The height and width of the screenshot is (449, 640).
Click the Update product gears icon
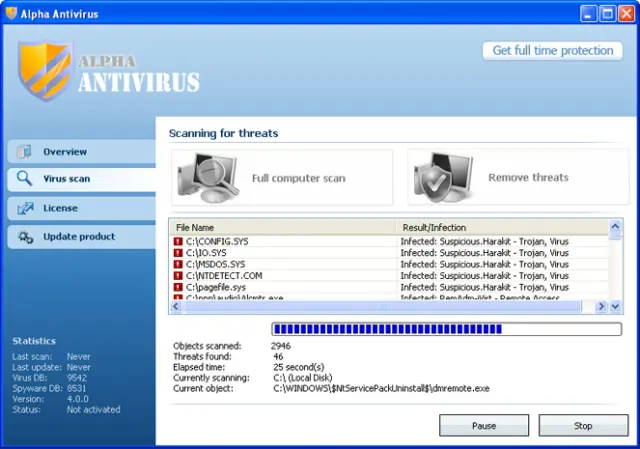point(25,237)
